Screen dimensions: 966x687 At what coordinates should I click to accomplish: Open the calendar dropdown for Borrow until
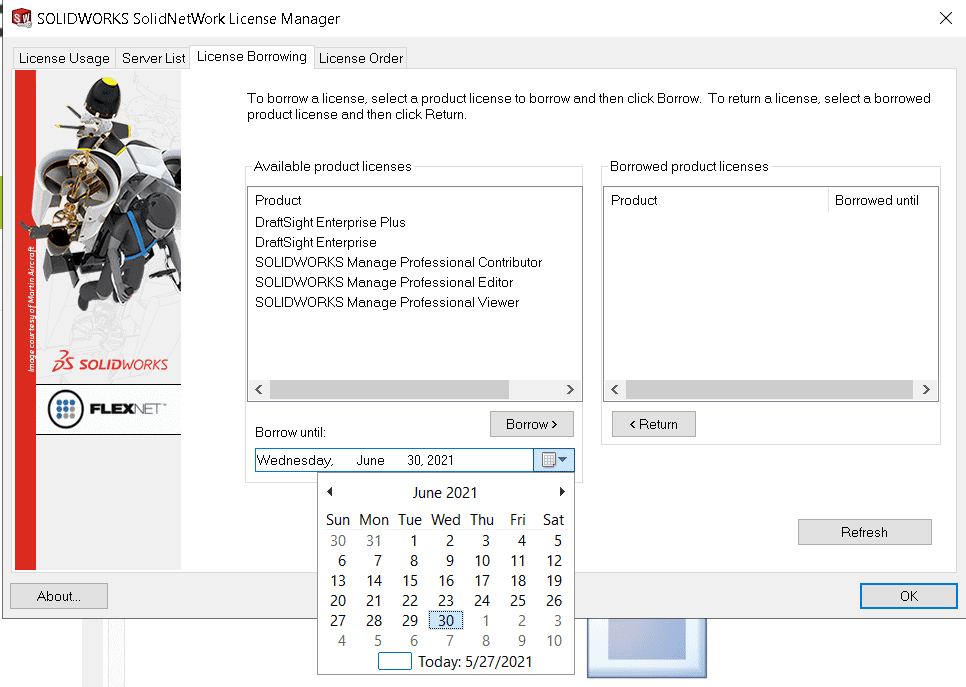(x=554, y=460)
